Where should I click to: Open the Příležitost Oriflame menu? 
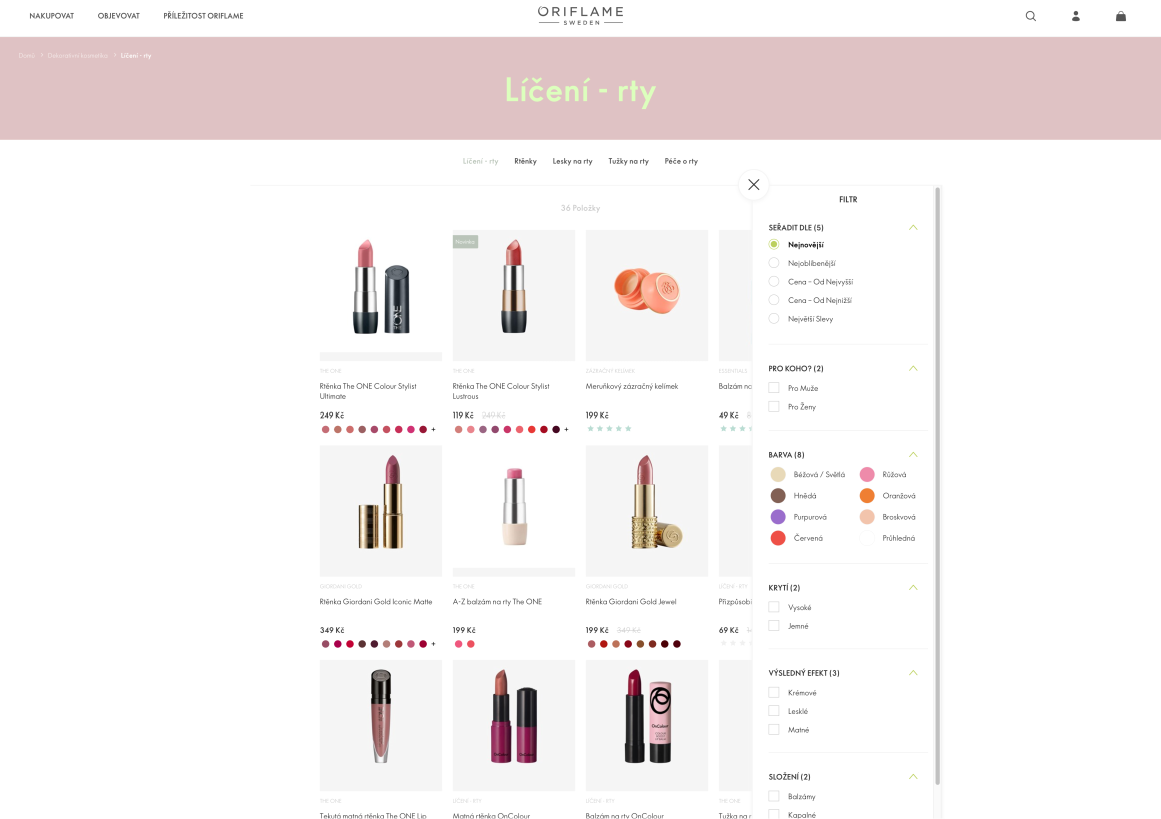pyautogui.click(x=203, y=16)
